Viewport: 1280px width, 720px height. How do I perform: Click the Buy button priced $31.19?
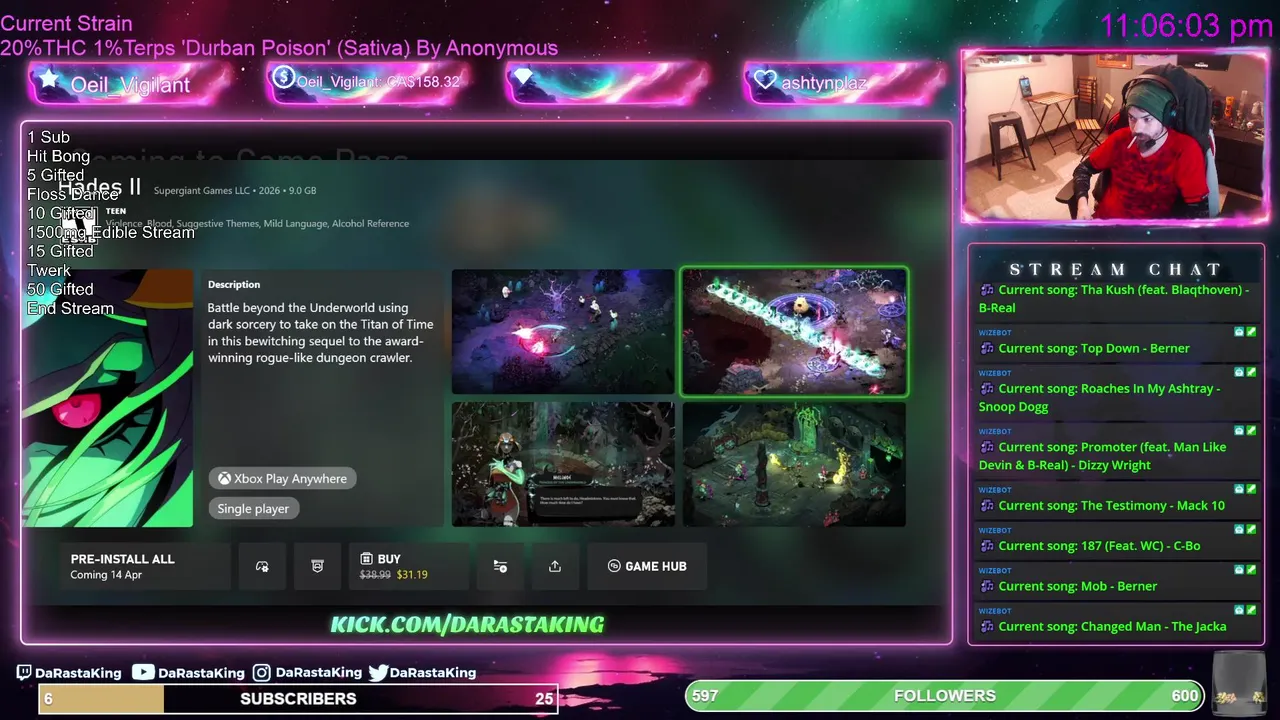[408, 567]
